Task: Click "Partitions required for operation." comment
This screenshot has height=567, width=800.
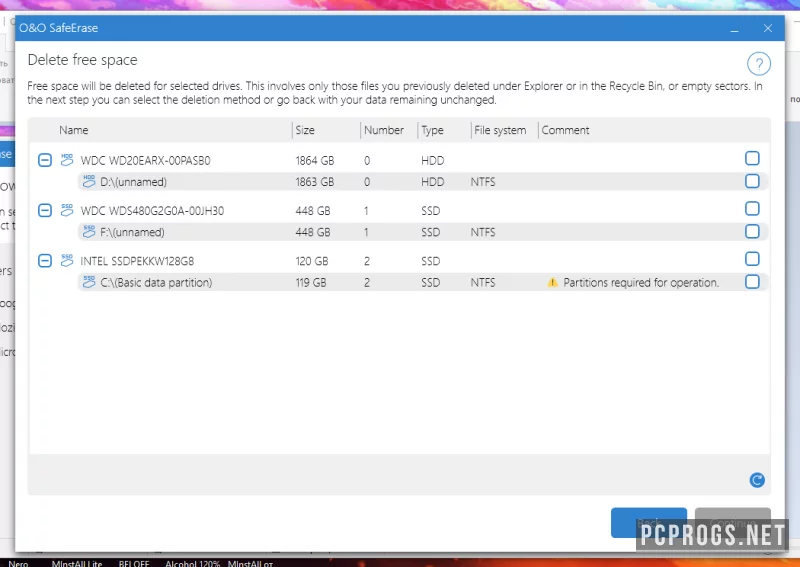Action: click(x=641, y=283)
